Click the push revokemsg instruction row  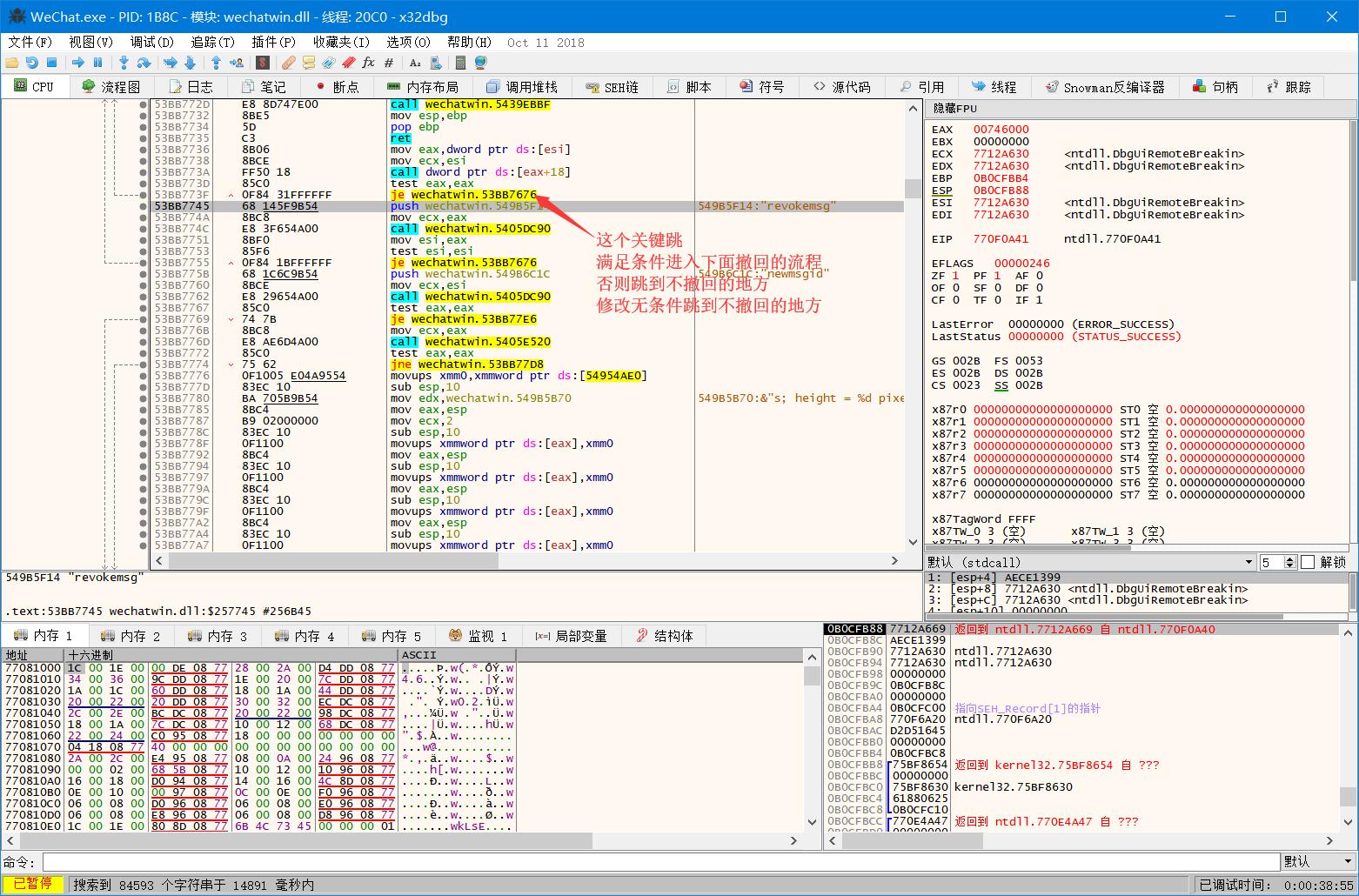[527, 206]
